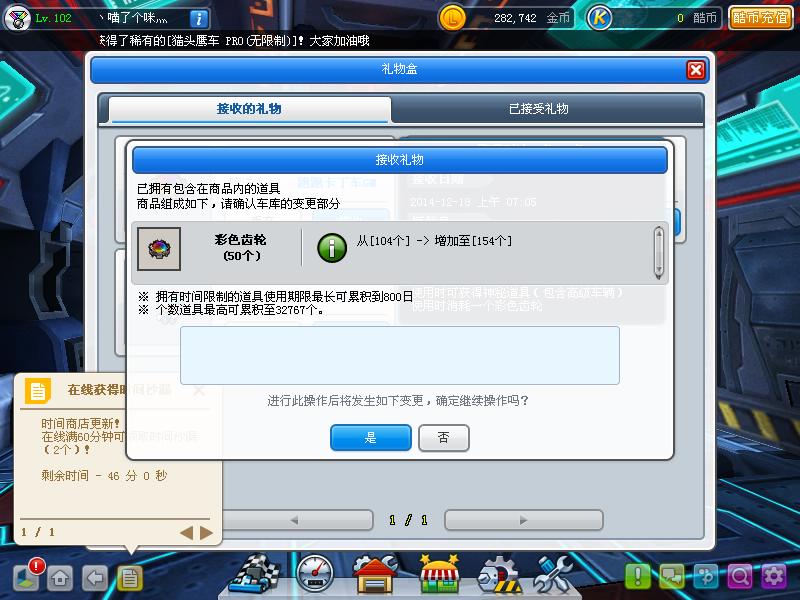Image resolution: width=800 pixels, height=600 pixels.
Task: Select the 彩色齿轮 item thumbnail
Action: coord(159,248)
